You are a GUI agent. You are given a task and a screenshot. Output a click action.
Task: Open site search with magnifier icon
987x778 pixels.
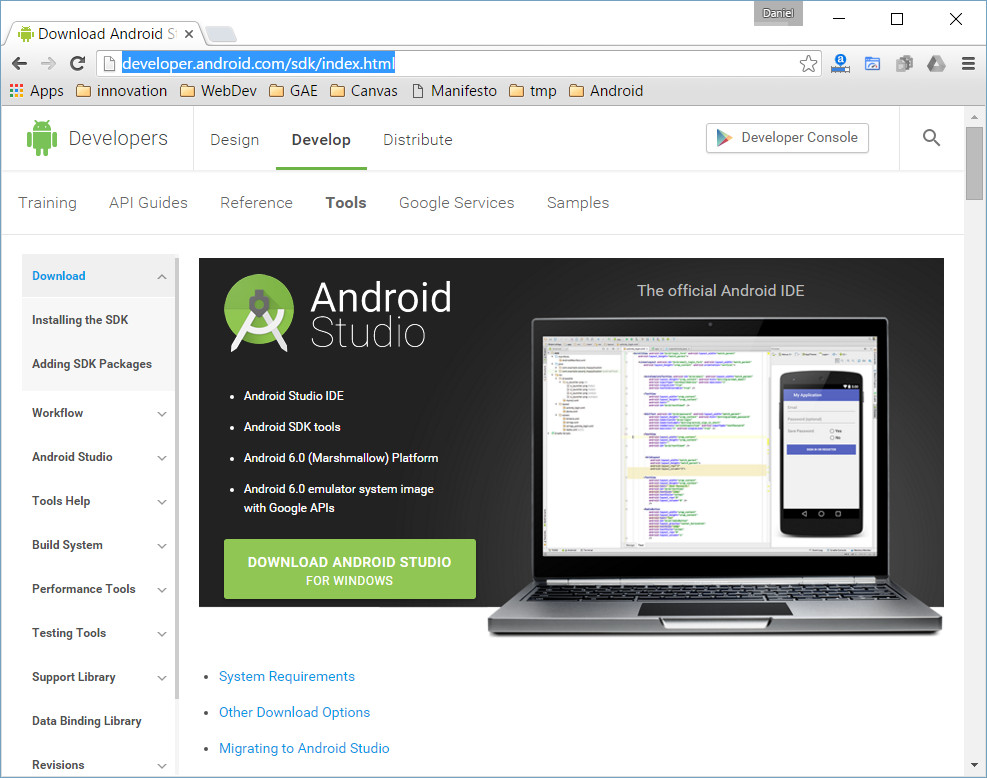(x=932, y=138)
